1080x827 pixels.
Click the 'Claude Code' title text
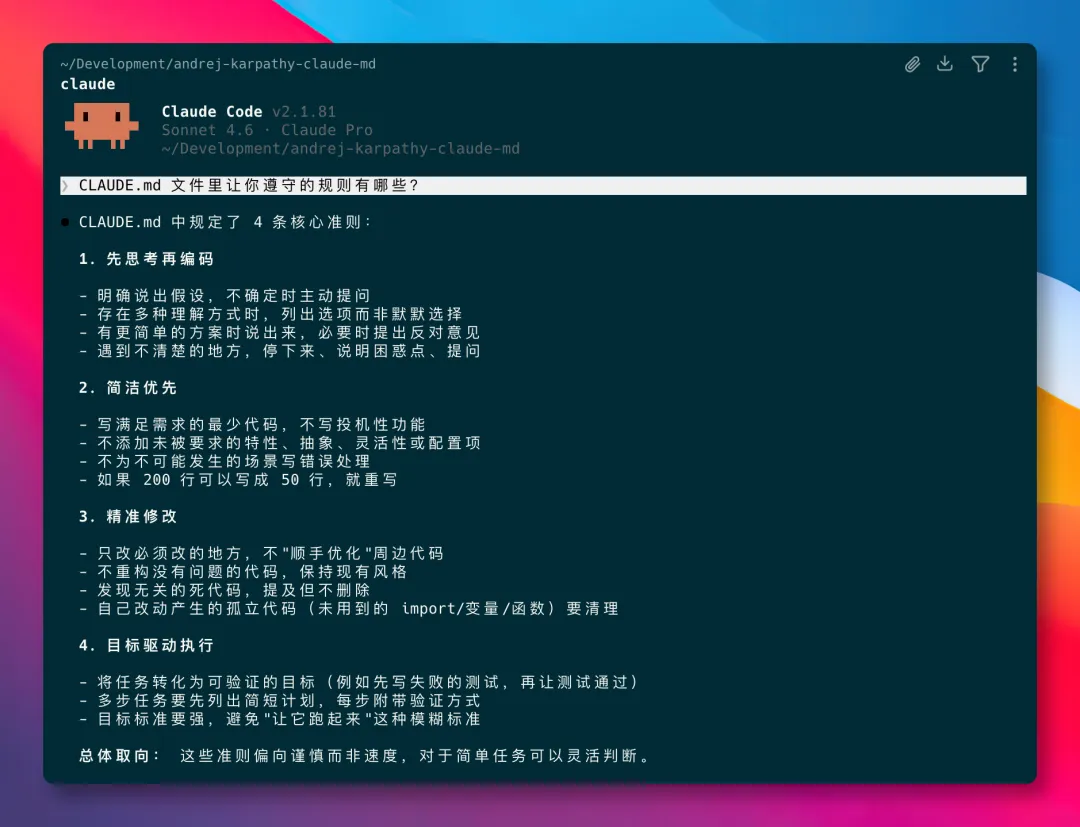(212, 112)
